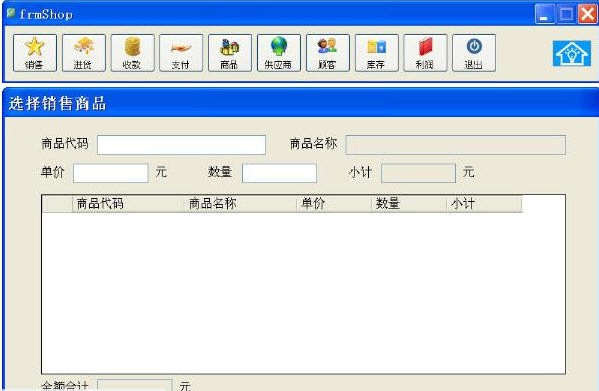Sort by 商品代码 column header
The width and height of the screenshot is (599, 391).
[128, 204]
